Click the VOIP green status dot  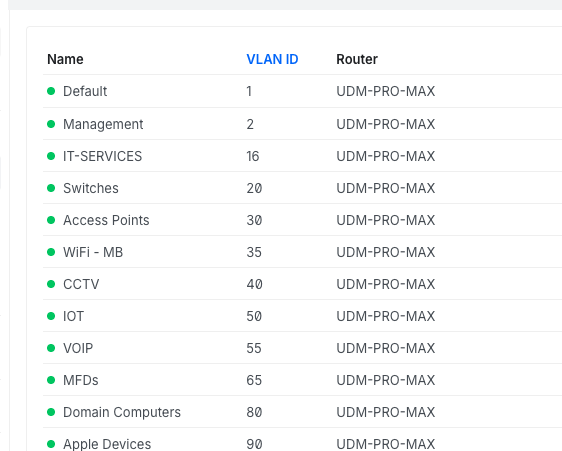[51, 348]
